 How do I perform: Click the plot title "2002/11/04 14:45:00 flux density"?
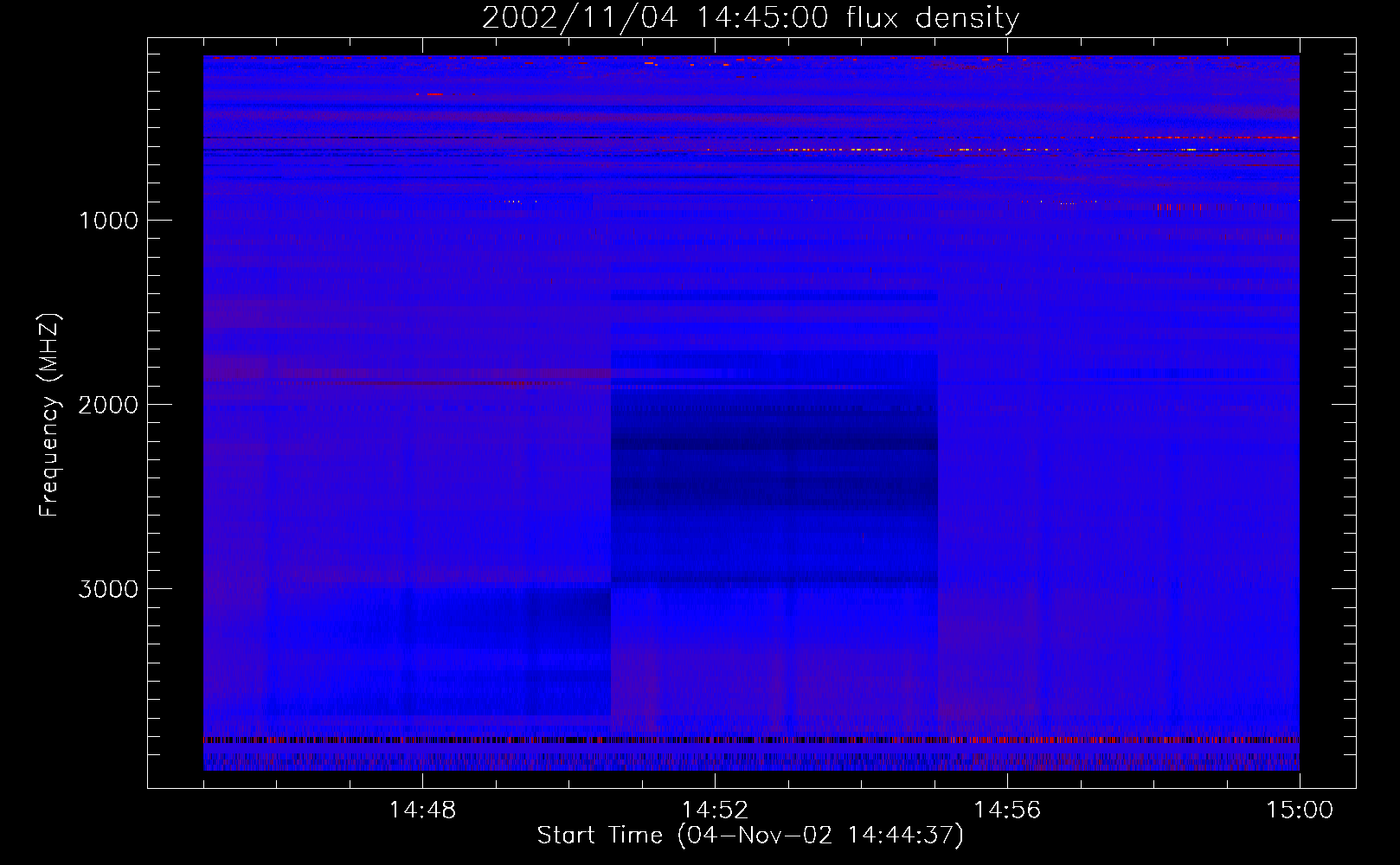point(750,18)
